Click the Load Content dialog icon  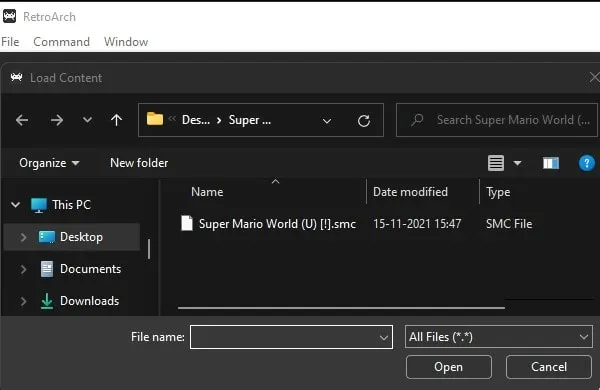click(x=16, y=78)
